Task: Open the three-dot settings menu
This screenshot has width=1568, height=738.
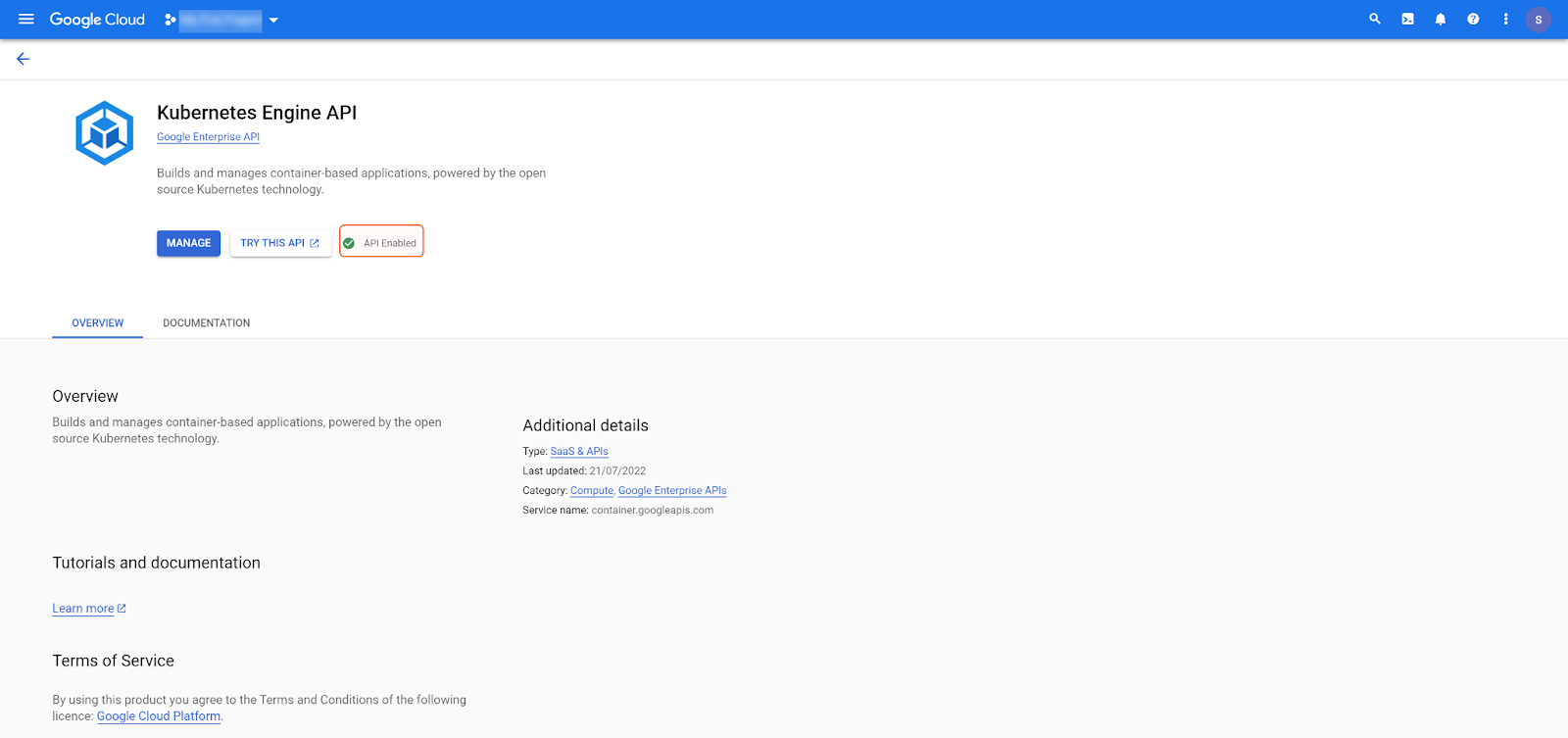Action: [x=1505, y=19]
